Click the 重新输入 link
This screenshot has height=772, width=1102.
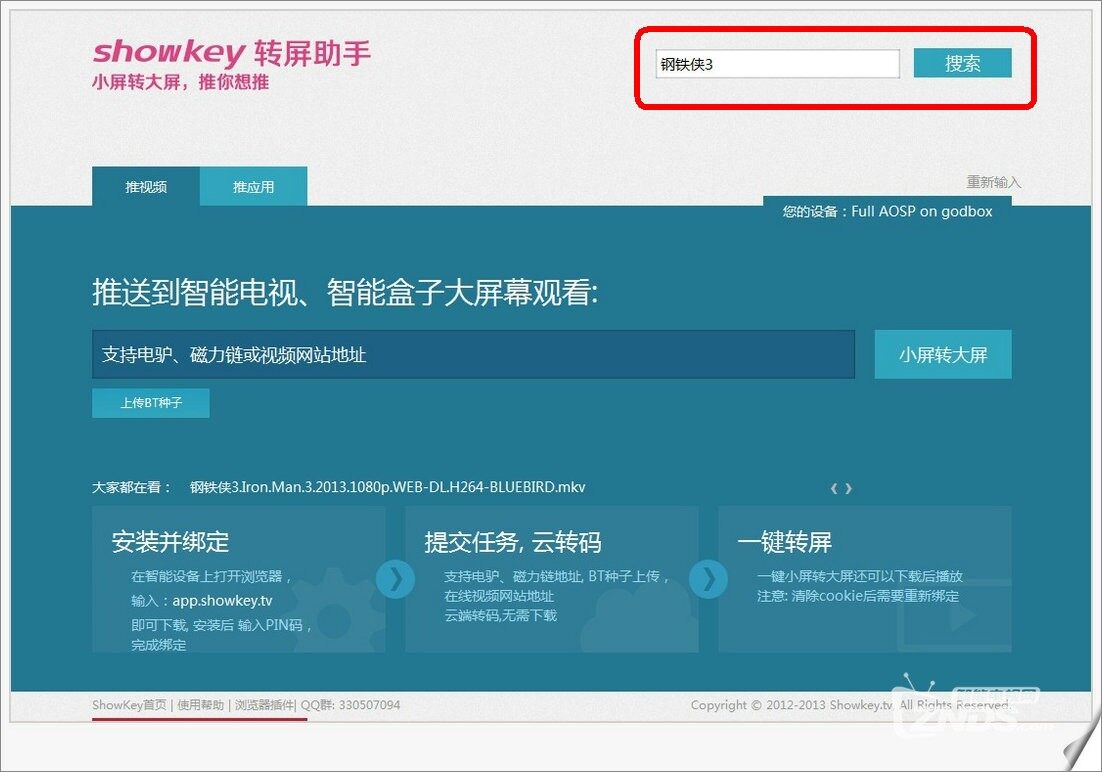click(x=992, y=182)
